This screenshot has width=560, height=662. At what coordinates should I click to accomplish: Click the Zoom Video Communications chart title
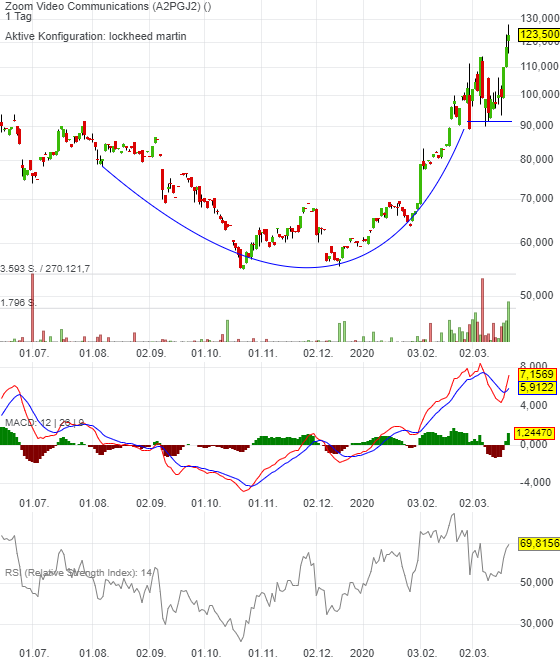coord(108,6)
